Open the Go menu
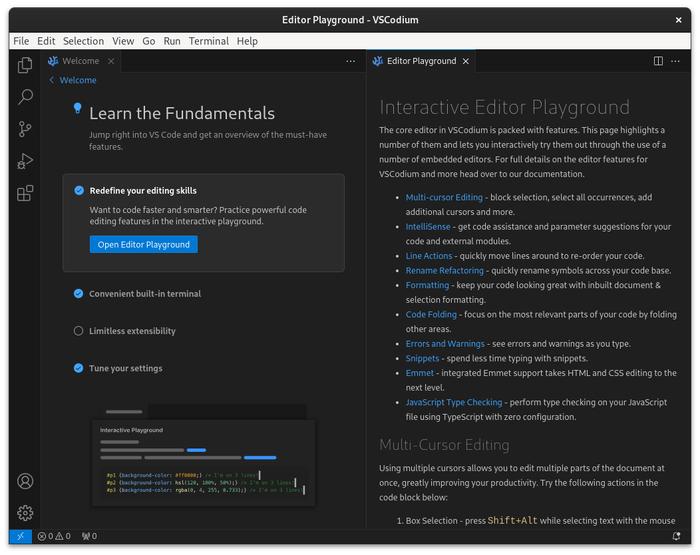Image resolution: width=700 pixels, height=555 pixels. point(149,41)
